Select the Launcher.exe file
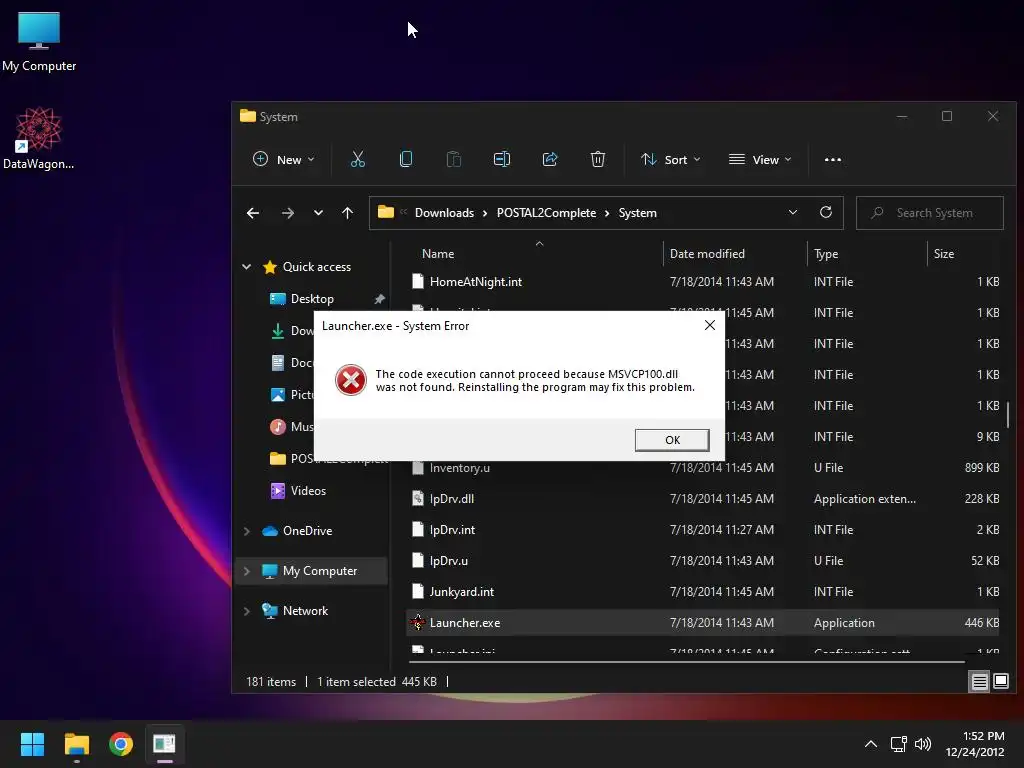 (x=703, y=622)
